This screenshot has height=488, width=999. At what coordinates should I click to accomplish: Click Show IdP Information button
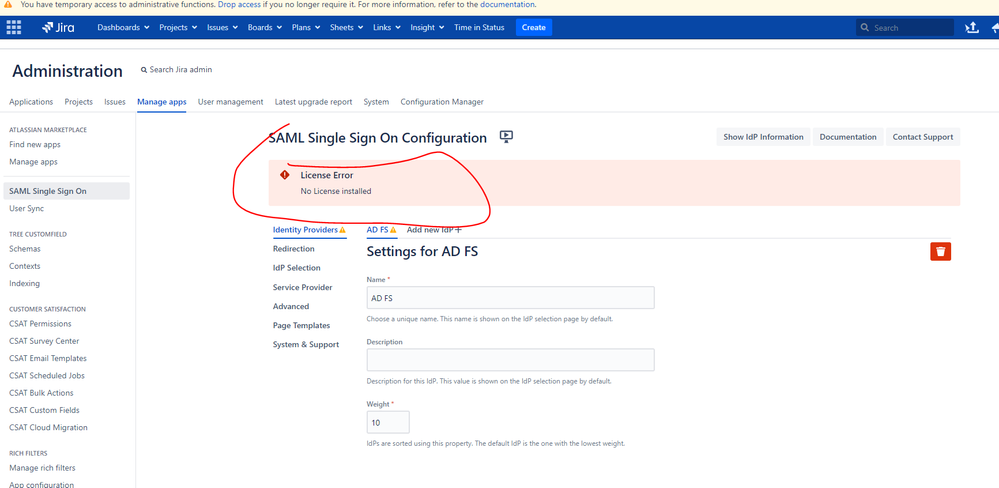(x=763, y=137)
